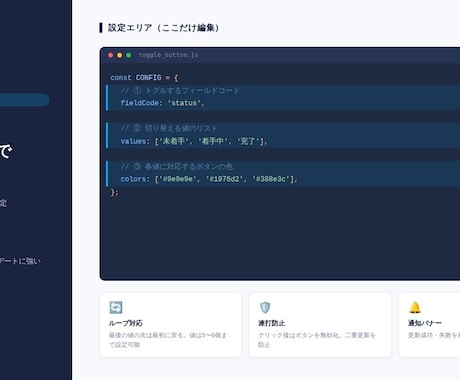
Task: Click the bell icon in 通知バナー card
Action: click(x=415, y=307)
